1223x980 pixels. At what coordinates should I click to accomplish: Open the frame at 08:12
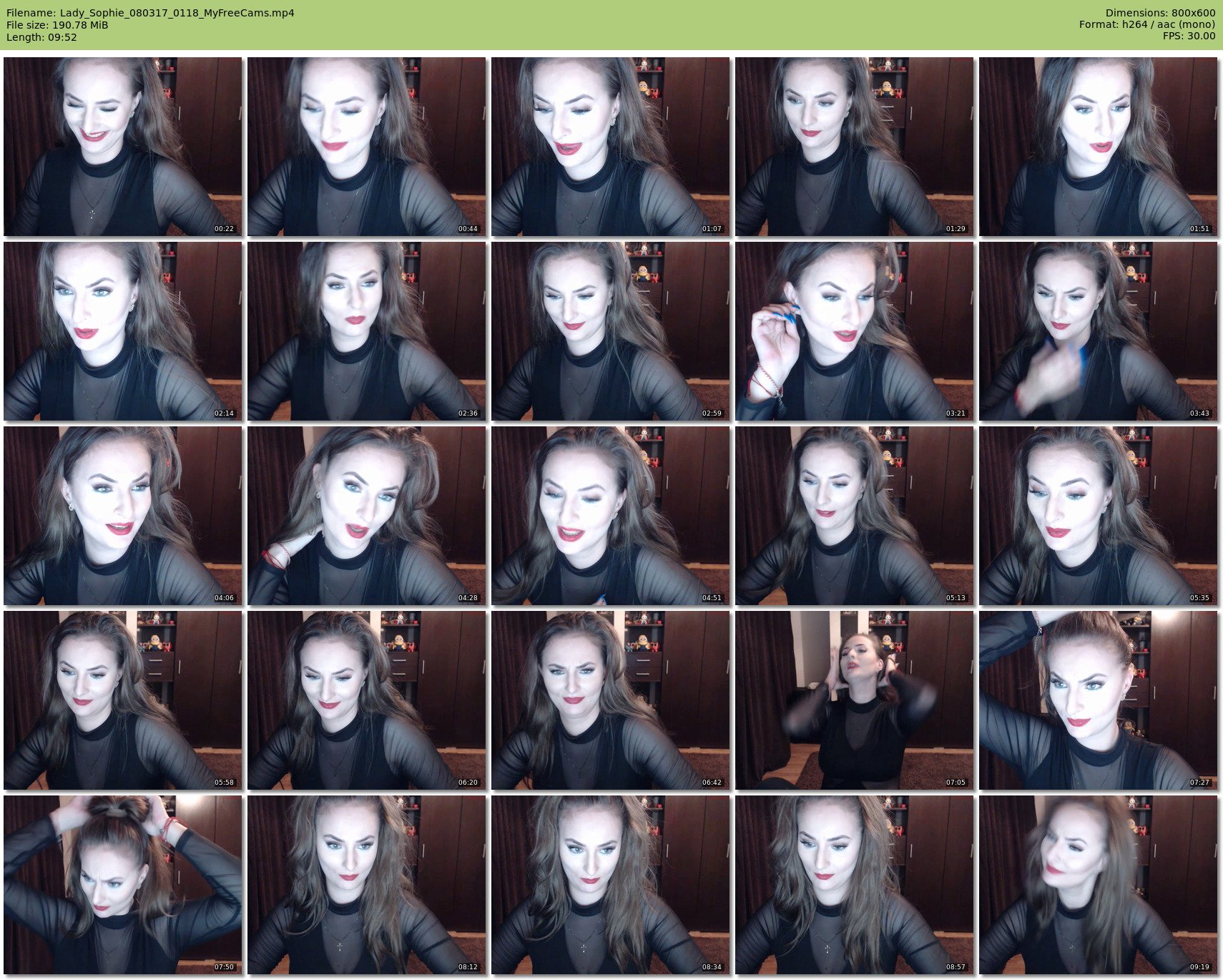(x=367, y=885)
